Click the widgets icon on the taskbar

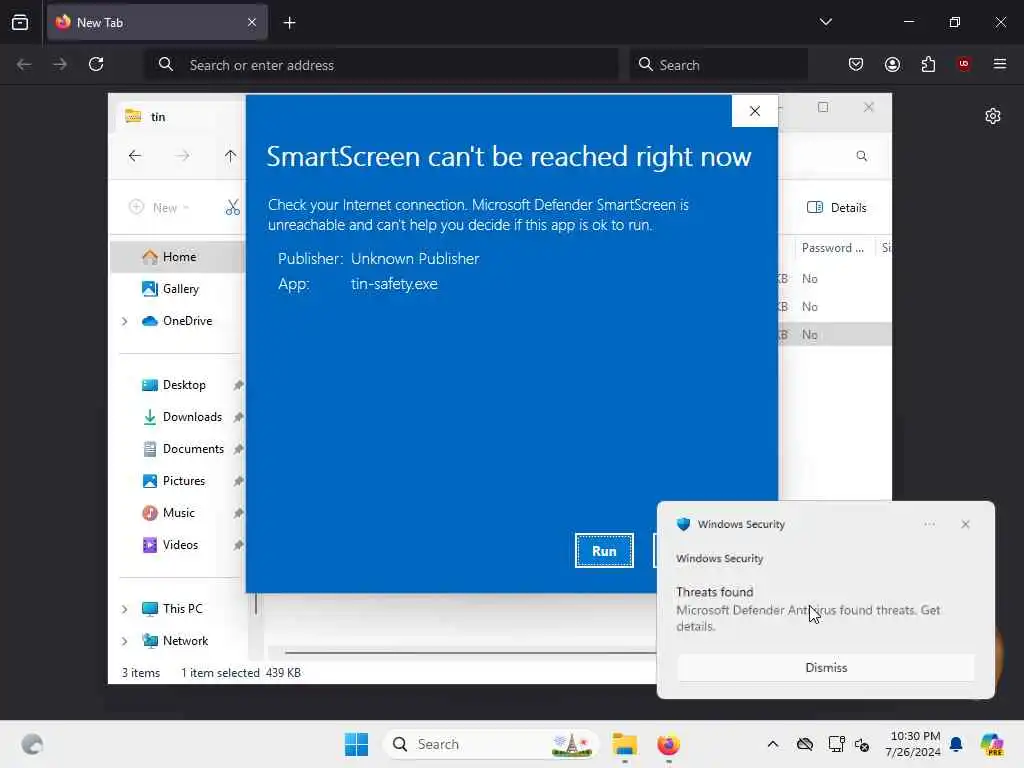coord(32,744)
